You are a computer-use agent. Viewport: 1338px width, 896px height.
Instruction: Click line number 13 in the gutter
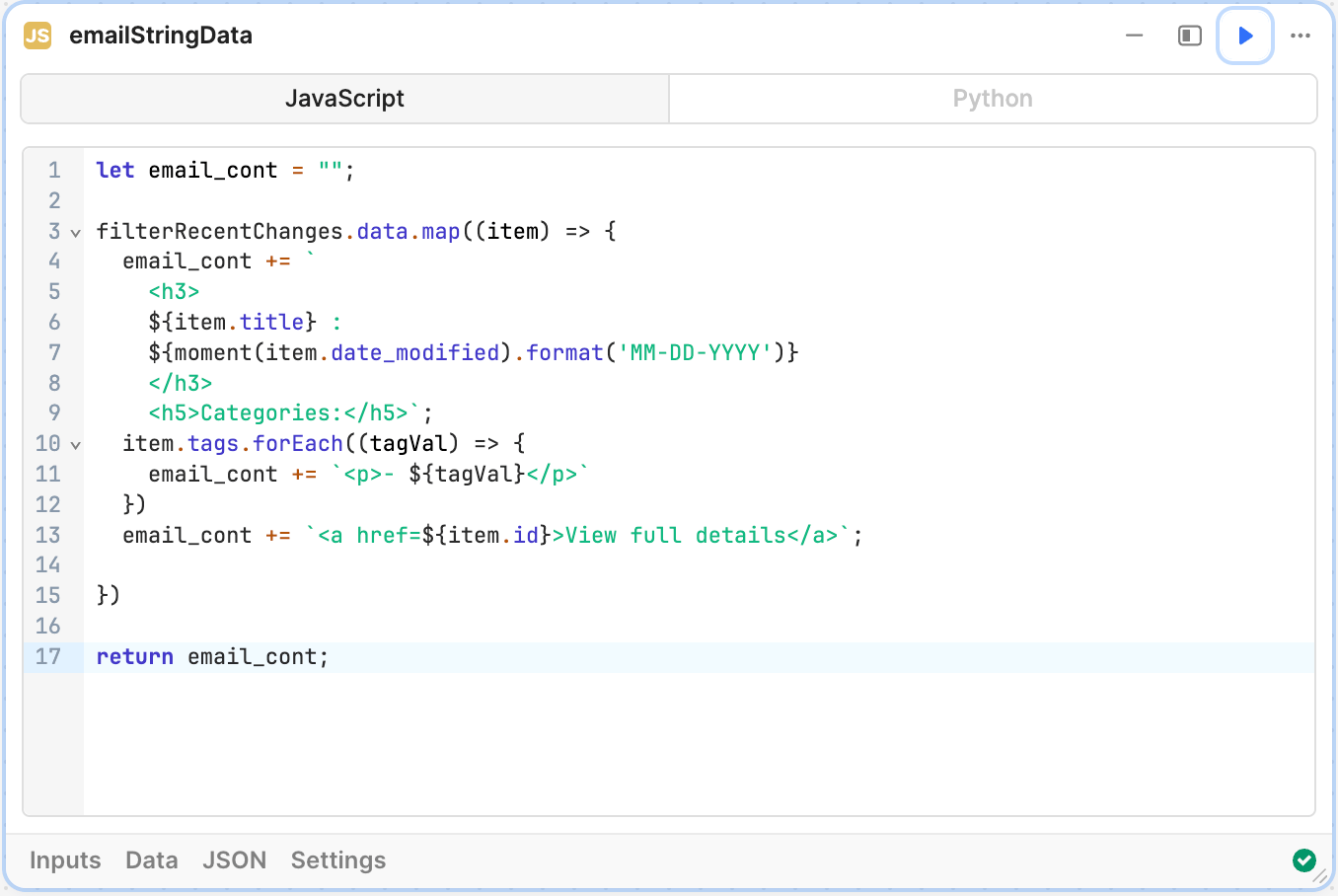pyautogui.click(x=48, y=535)
